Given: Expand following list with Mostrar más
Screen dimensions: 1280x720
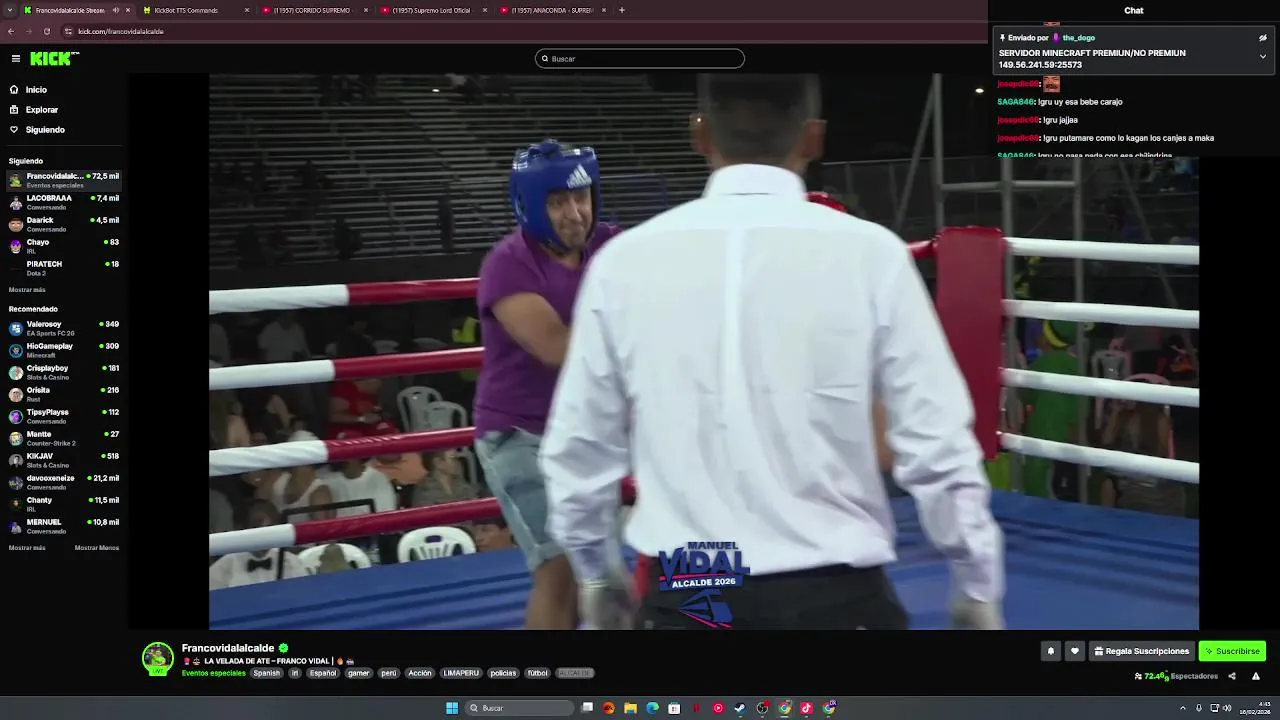Looking at the screenshot, I should click(x=27, y=290).
